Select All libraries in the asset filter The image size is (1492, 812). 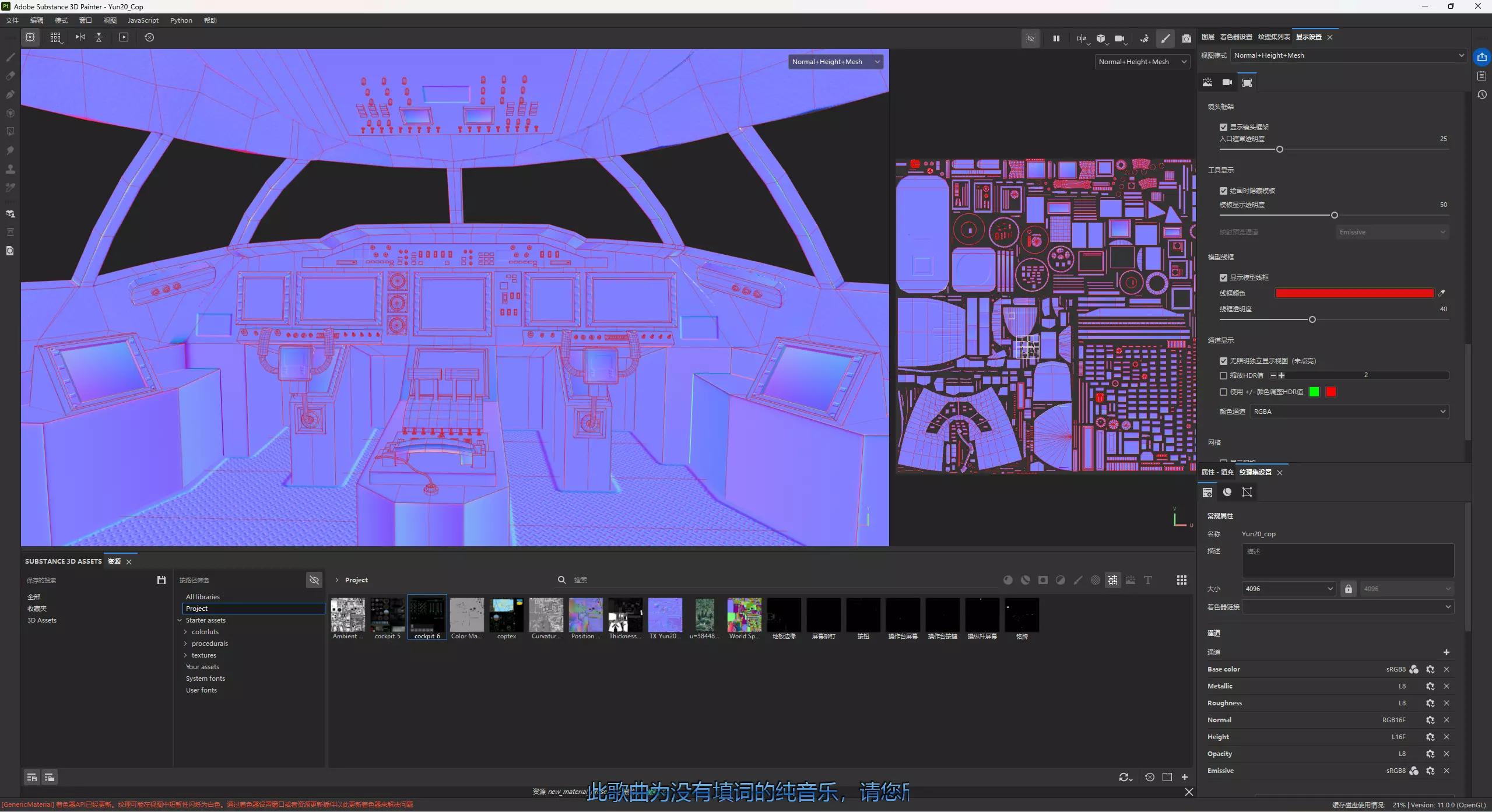point(203,597)
